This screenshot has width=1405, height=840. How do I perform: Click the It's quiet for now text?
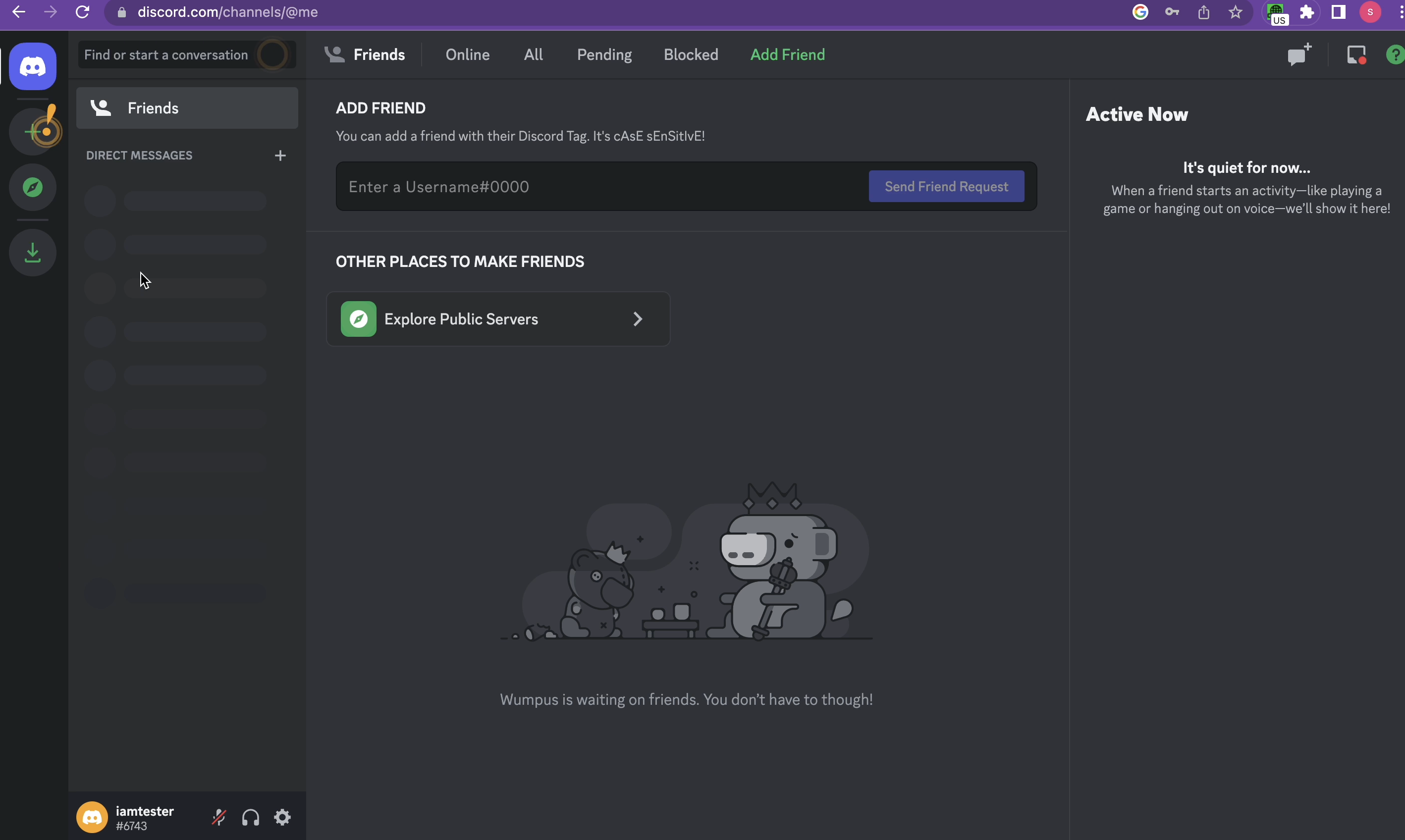point(1246,167)
